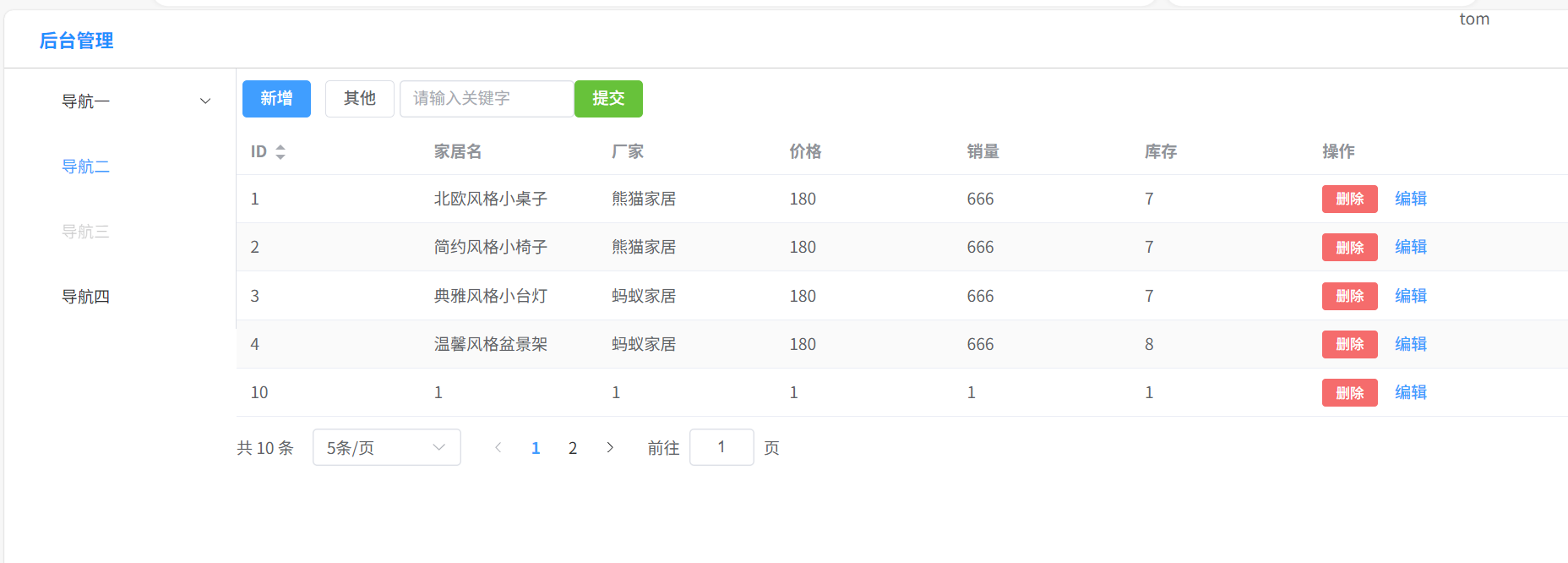
Task: Click the 库存 value 8
Action: tap(1149, 345)
